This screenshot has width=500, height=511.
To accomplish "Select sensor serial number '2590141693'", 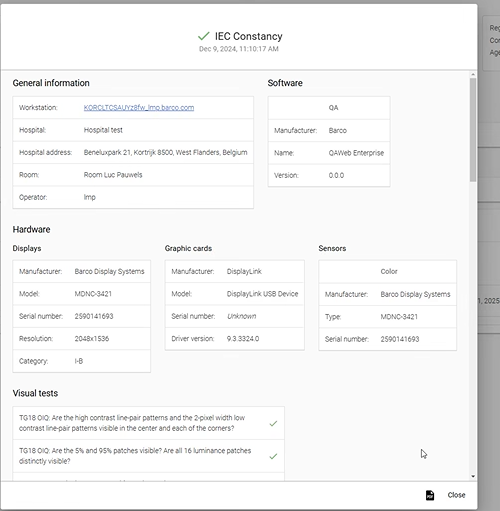I will (x=400, y=339).
